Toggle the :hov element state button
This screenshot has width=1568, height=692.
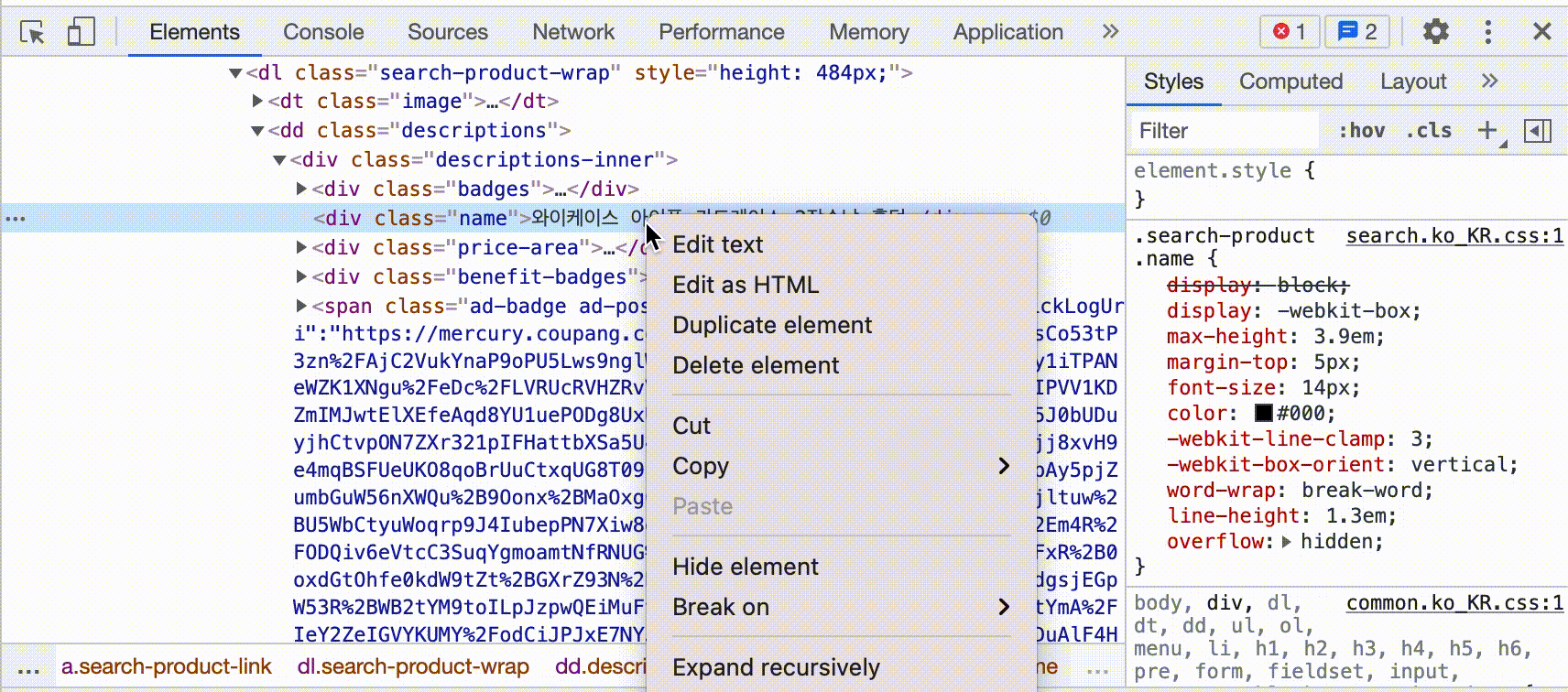[1362, 131]
